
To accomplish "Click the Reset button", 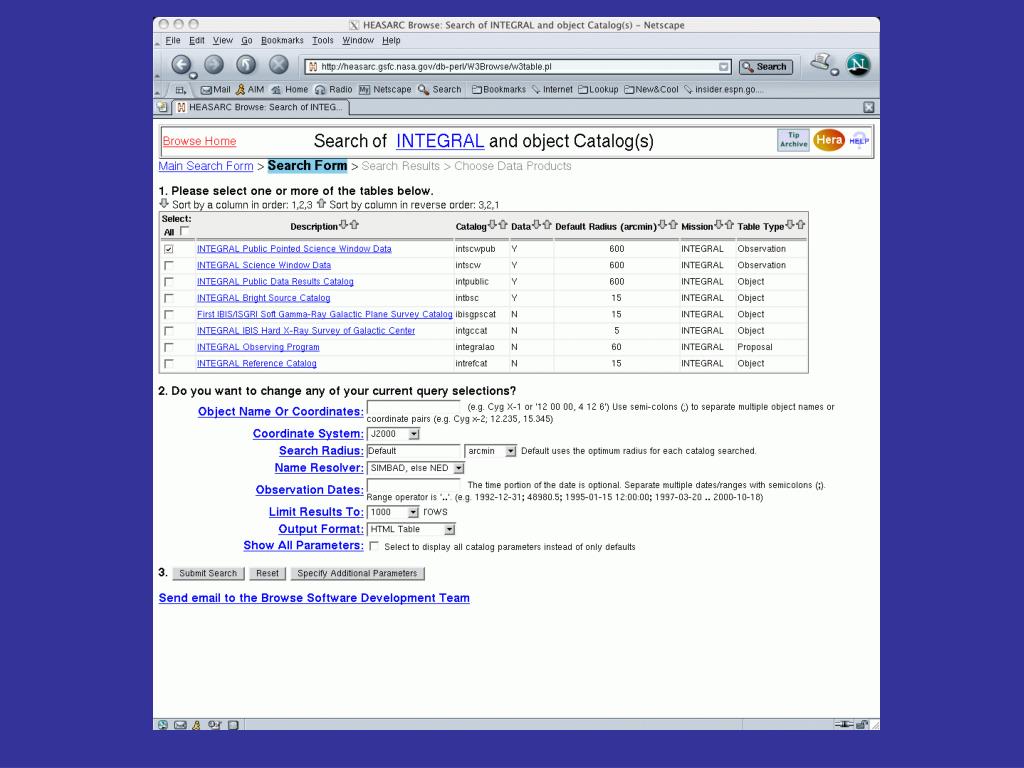I will point(267,573).
